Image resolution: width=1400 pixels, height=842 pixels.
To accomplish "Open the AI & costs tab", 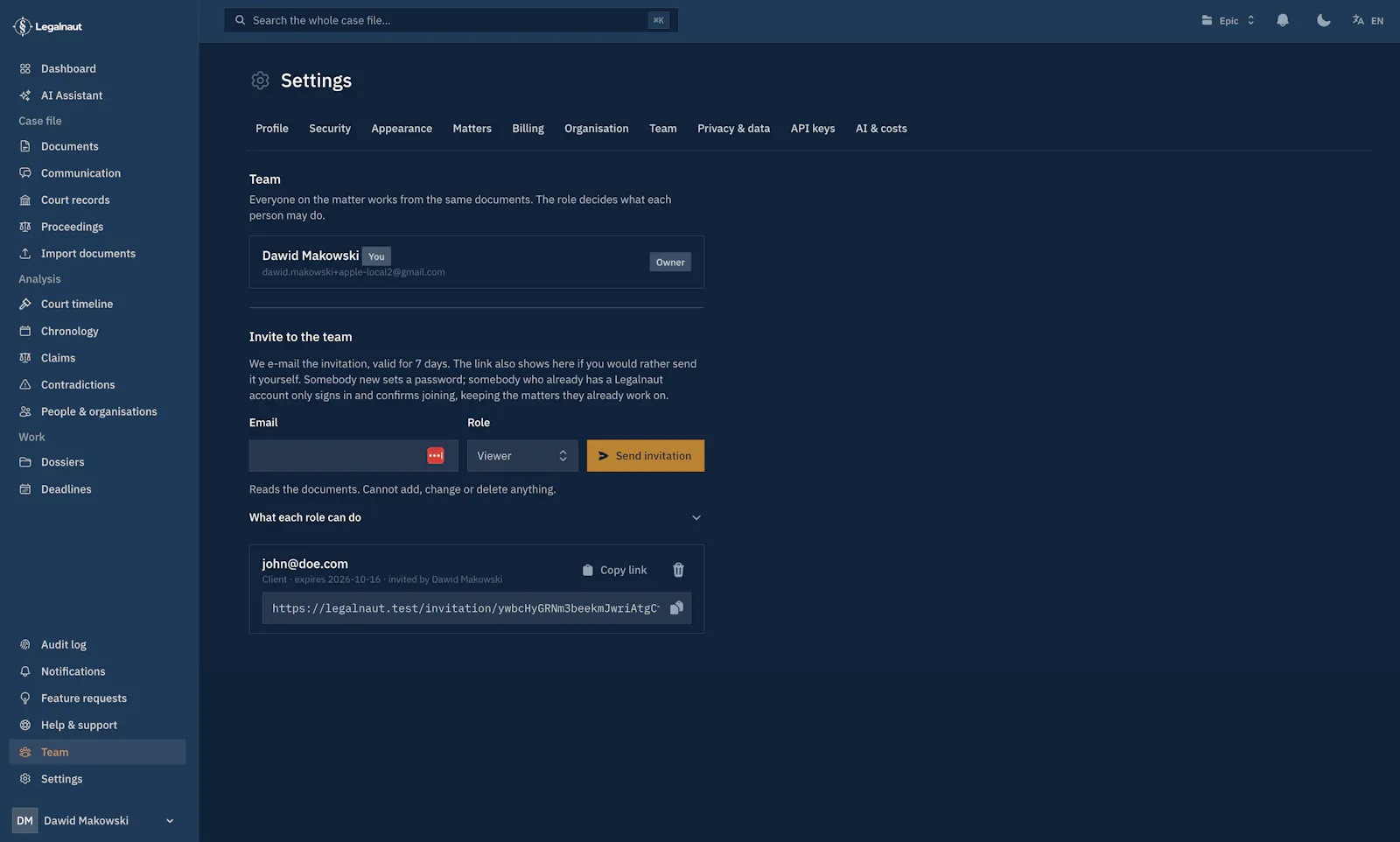I will 881,129.
